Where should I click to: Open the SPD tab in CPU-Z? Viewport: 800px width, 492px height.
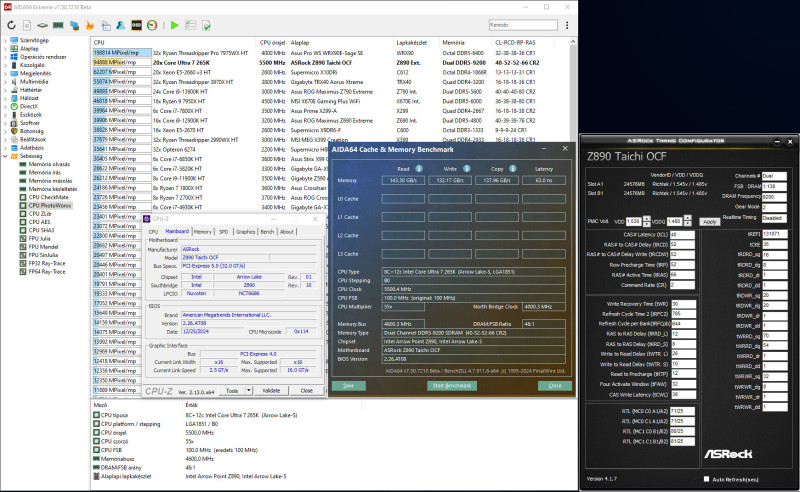pos(222,231)
